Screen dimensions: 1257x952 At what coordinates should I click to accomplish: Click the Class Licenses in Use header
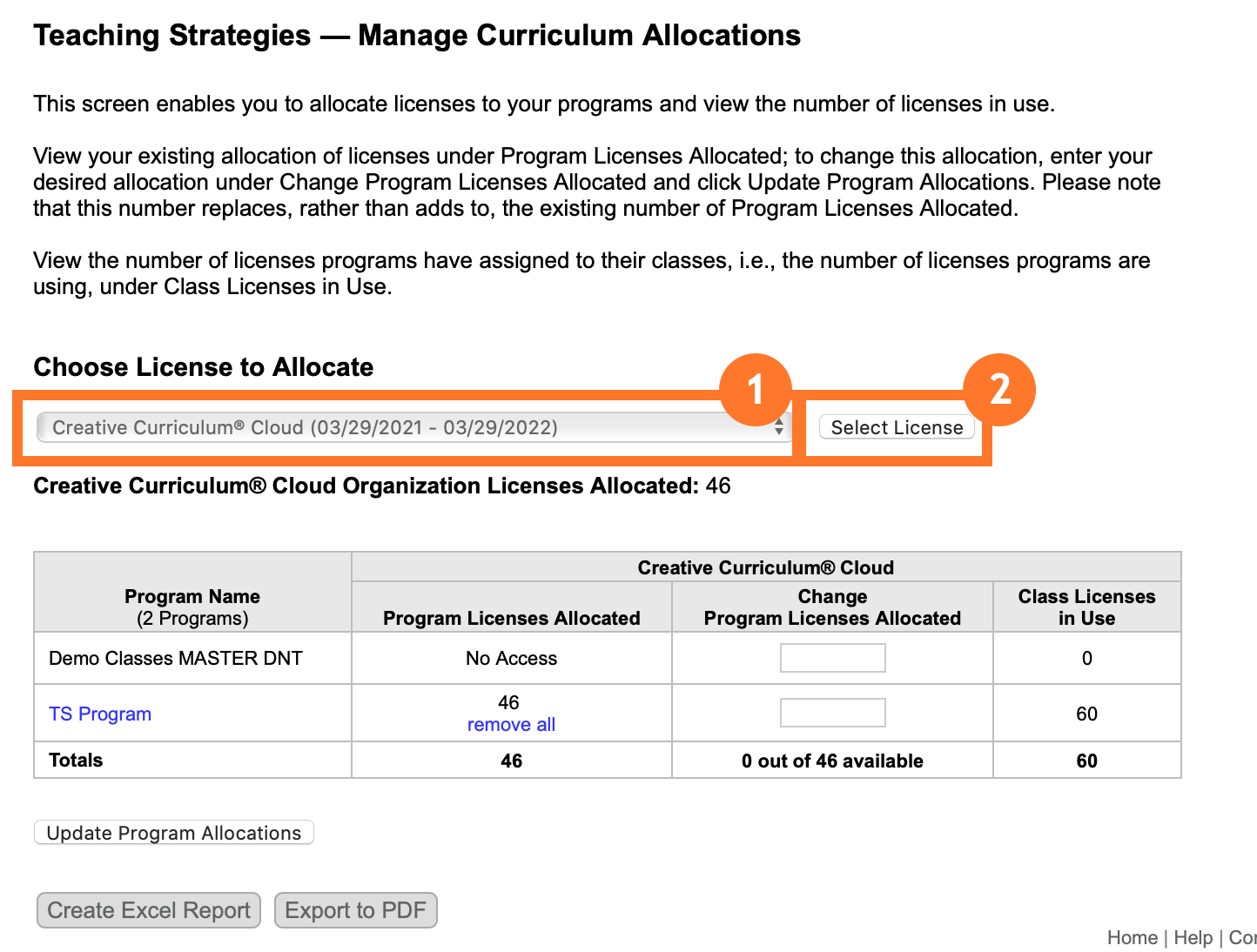click(x=1086, y=607)
